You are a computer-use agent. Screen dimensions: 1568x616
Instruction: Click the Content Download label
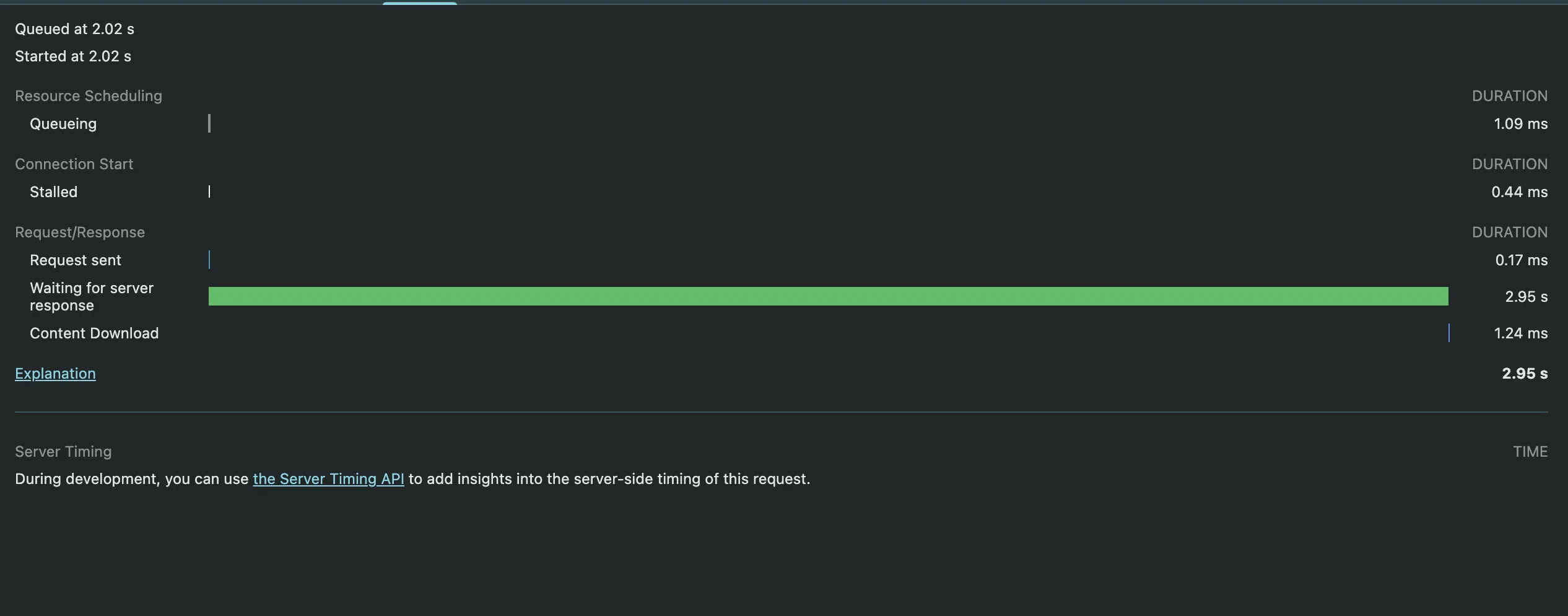94,333
